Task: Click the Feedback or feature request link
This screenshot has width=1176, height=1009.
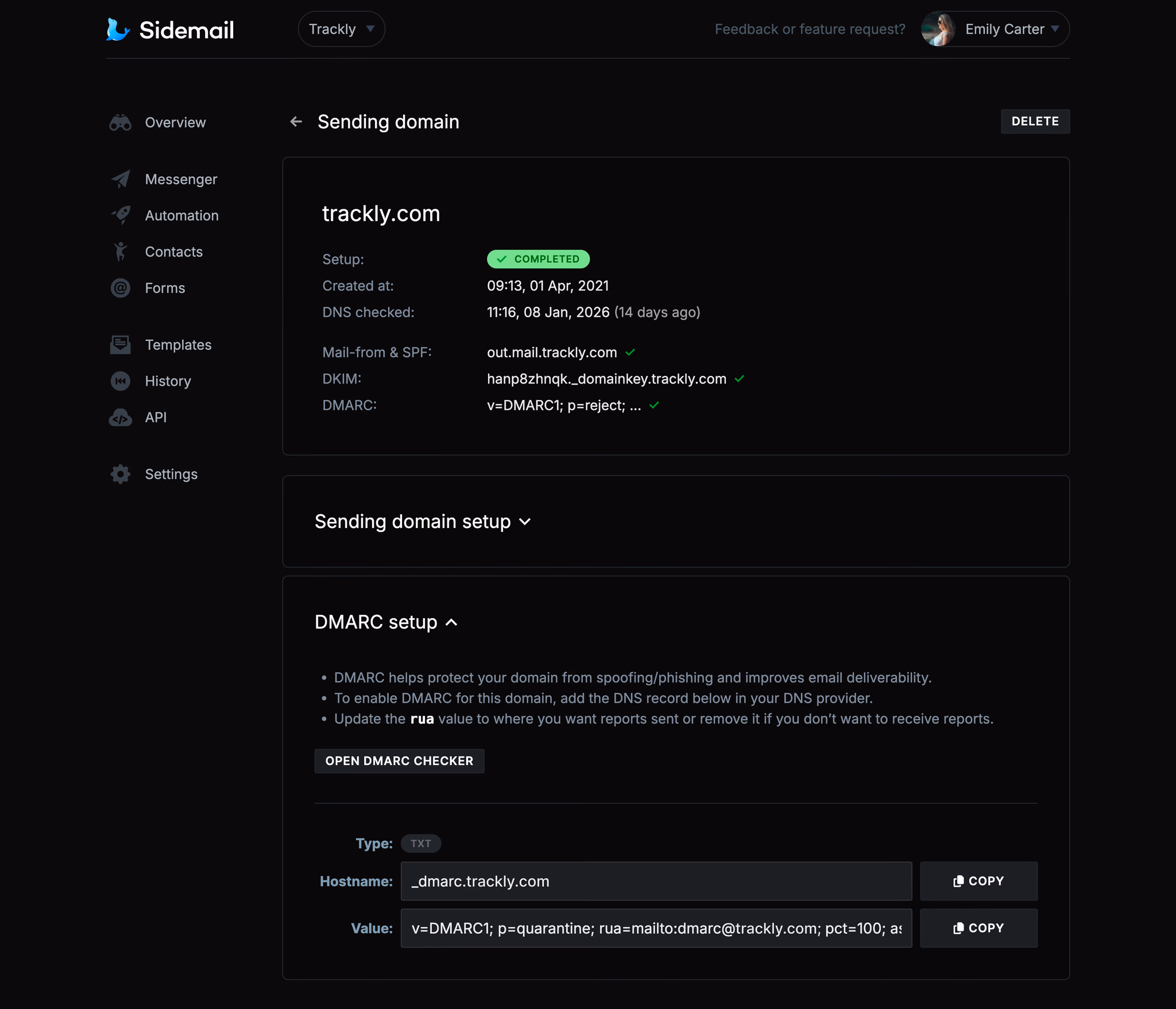Action: [x=810, y=29]
